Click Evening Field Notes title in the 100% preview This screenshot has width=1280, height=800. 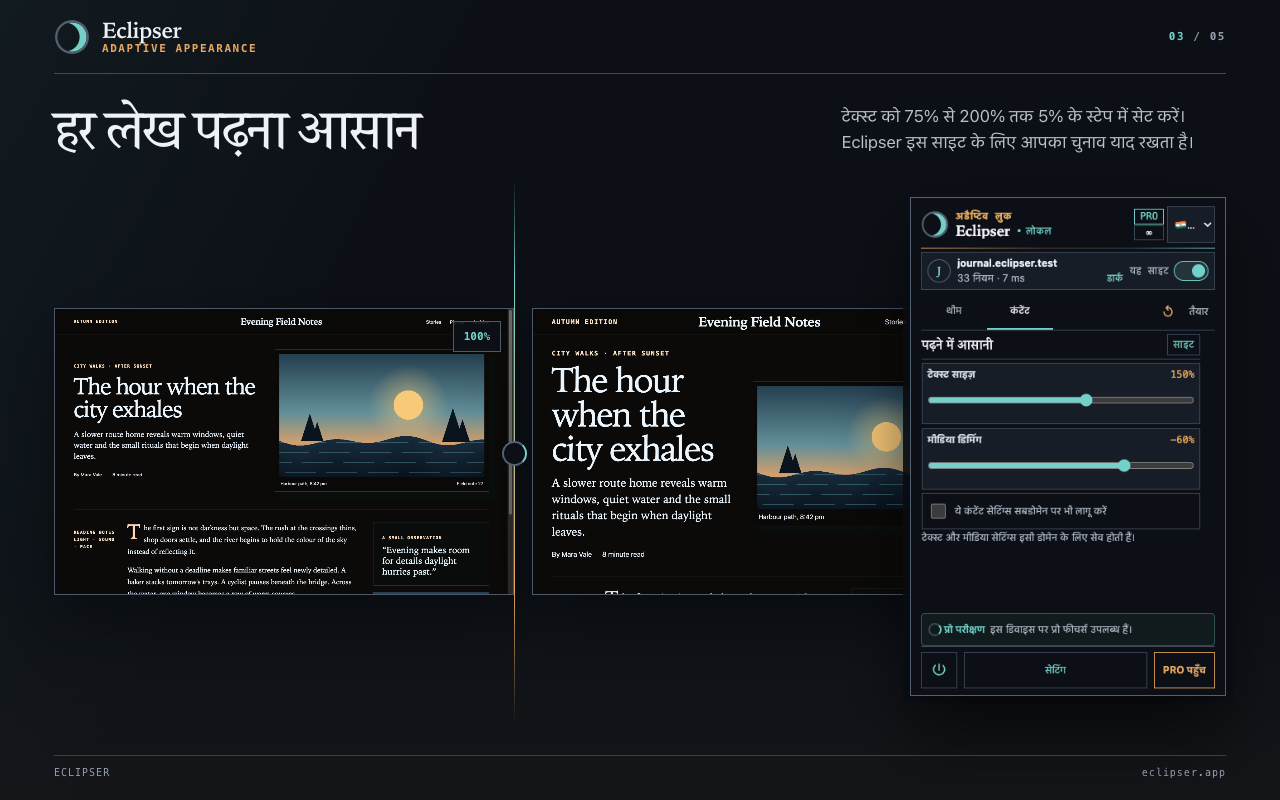pos(281,322)
